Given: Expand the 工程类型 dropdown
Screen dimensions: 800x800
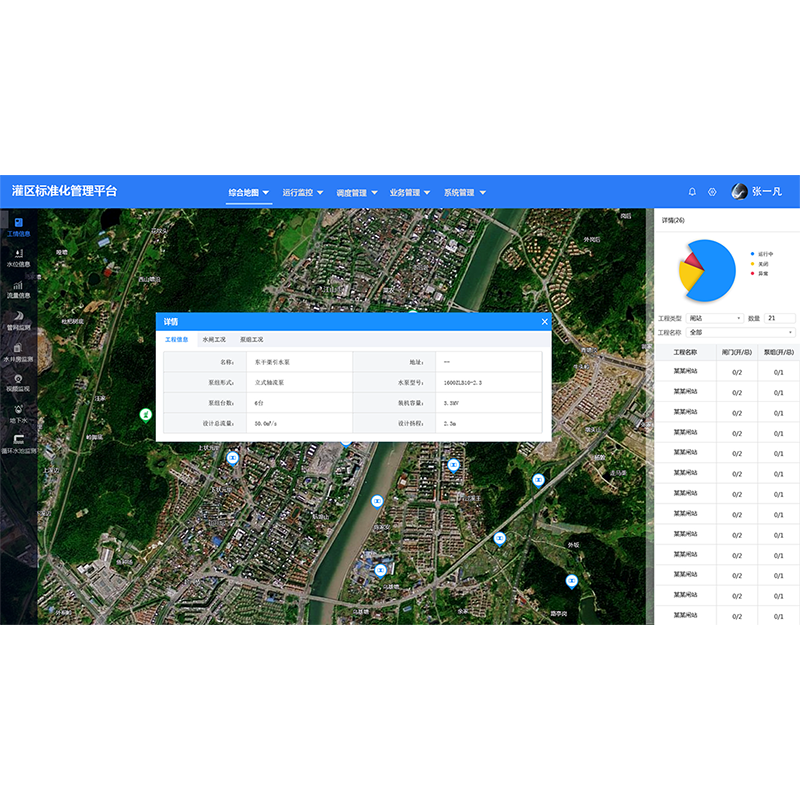Looking at the screenshot, I should pyautogui.click(x=715, y=318).
